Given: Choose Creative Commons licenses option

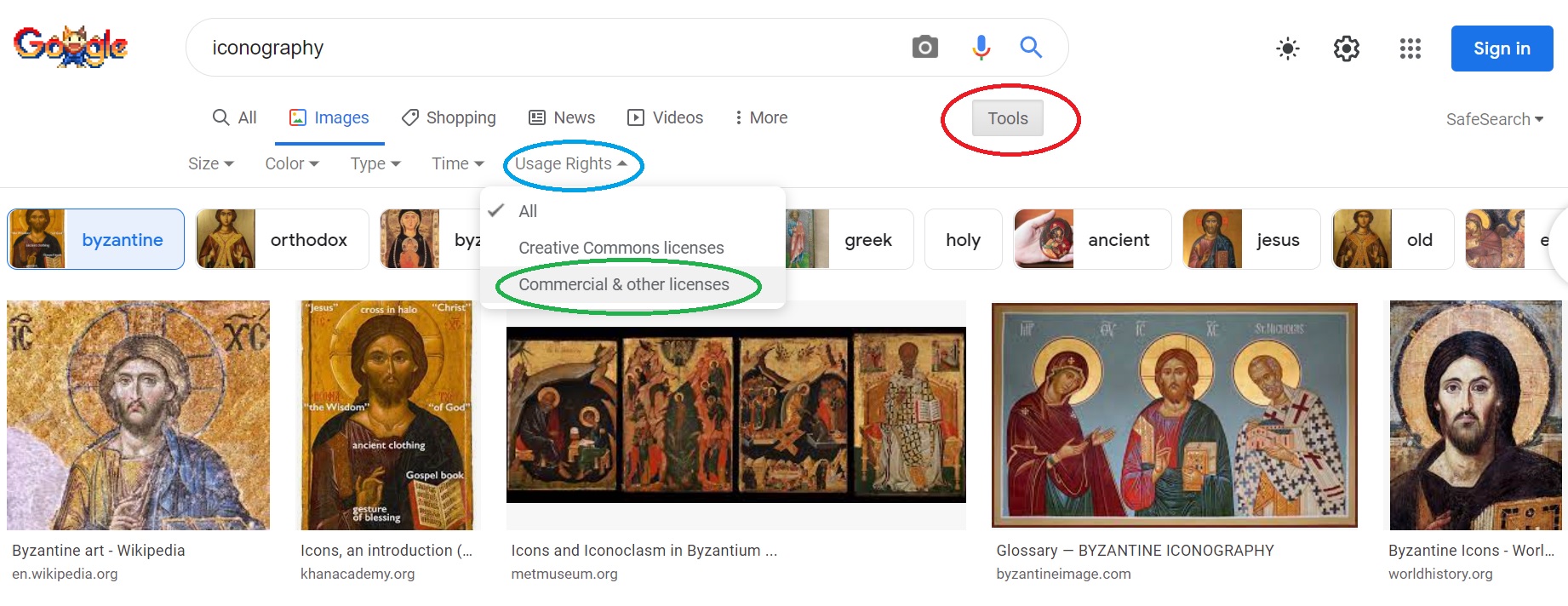Looking at the screenshot, I should click(x=621, y=248).
